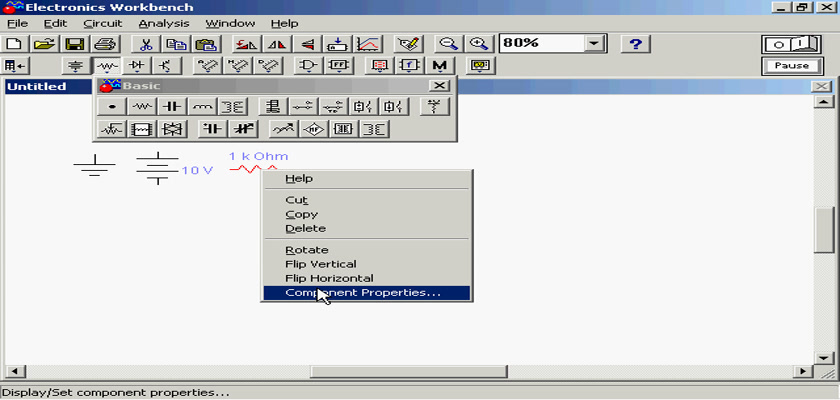Create a new circuit file
Image resolution: width=840 pixels, height=400 pixels.
pos(16,44)
